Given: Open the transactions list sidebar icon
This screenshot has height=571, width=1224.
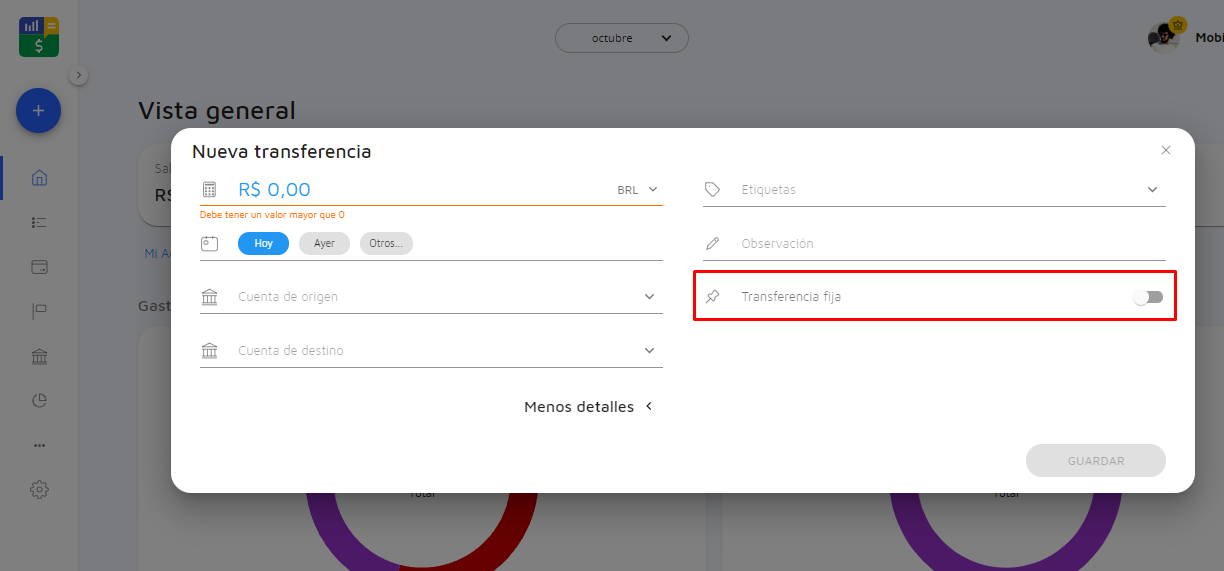Looking at the screenshot, I should pyautogui.click(x=40, y=222).
